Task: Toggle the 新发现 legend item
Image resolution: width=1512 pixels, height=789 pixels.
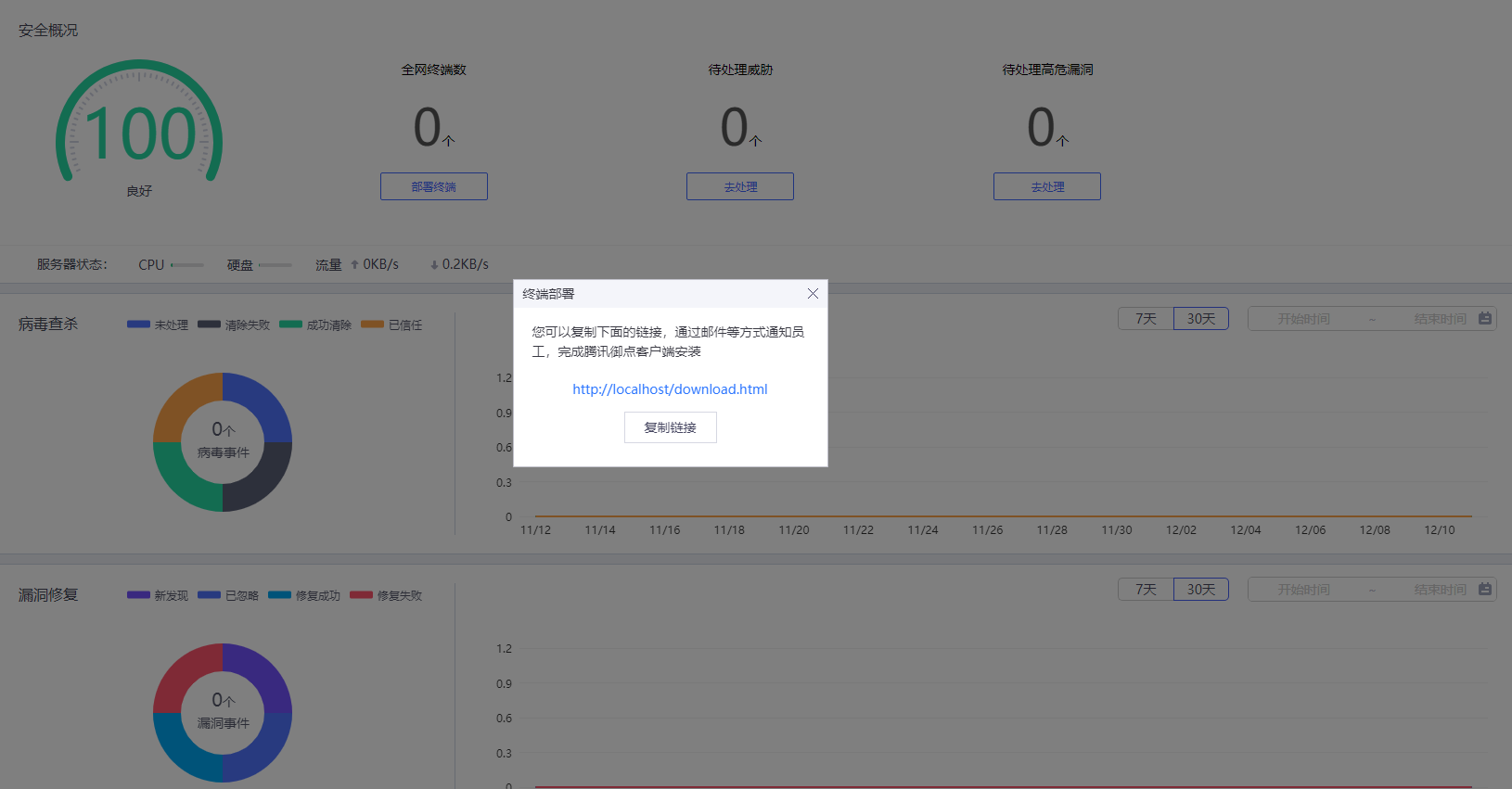Action: [x=158, y=595]
